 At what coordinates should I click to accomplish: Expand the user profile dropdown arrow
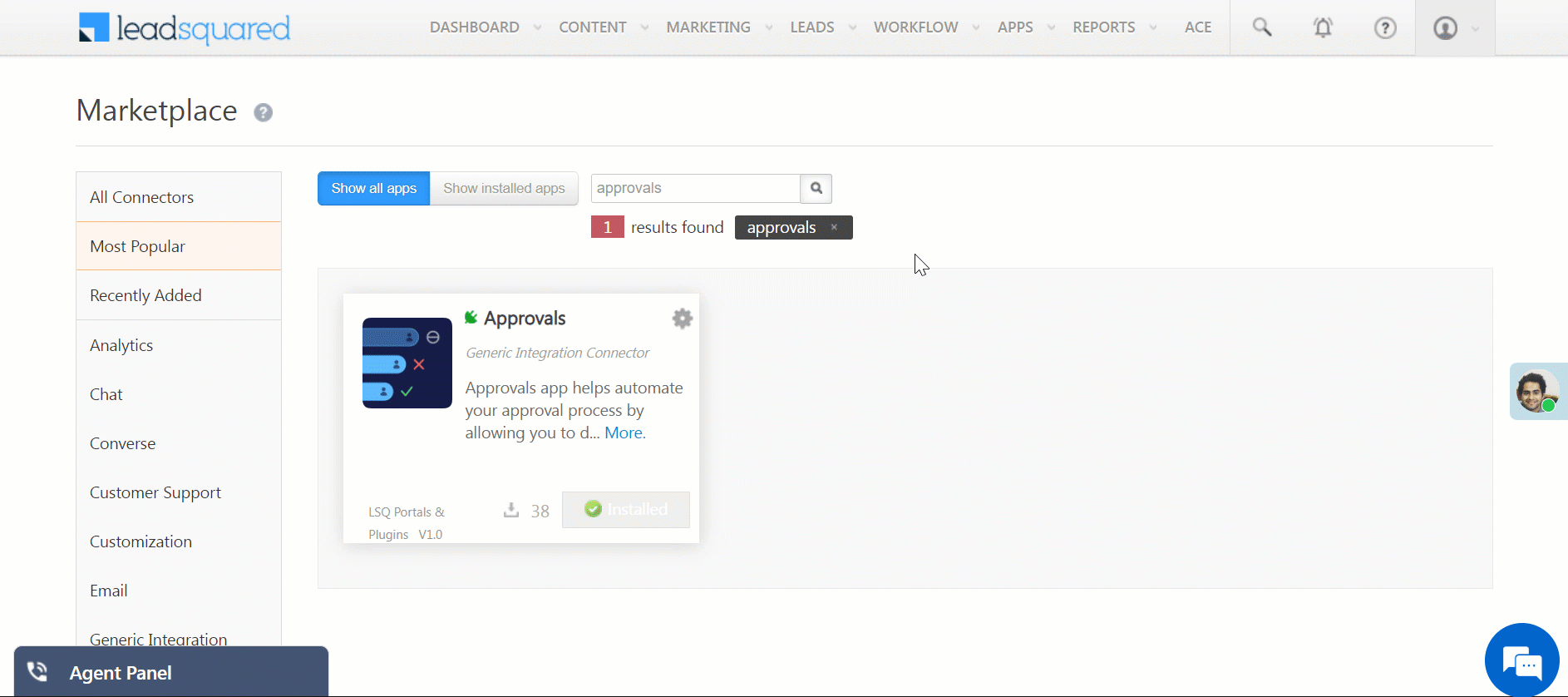point(1476,28)
